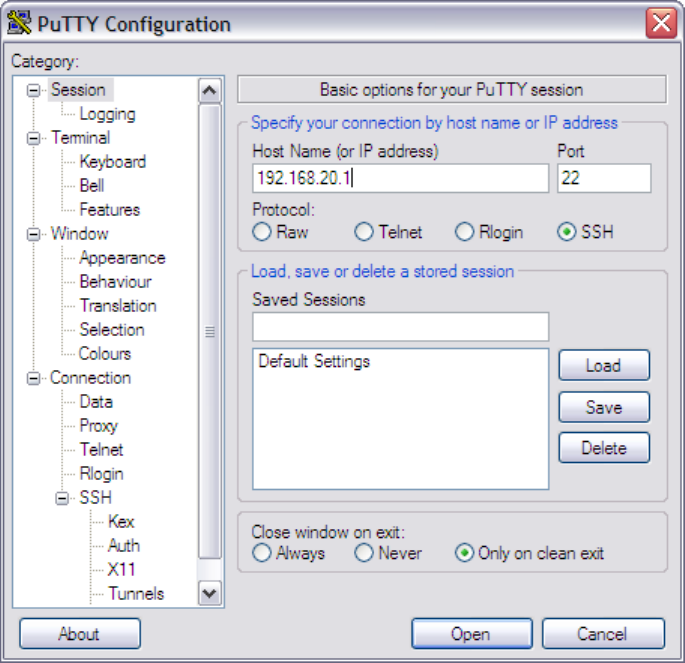This screenshot has height=663, width=685.
Task: Collapse the Session tree node
Action: pos(33,90)
